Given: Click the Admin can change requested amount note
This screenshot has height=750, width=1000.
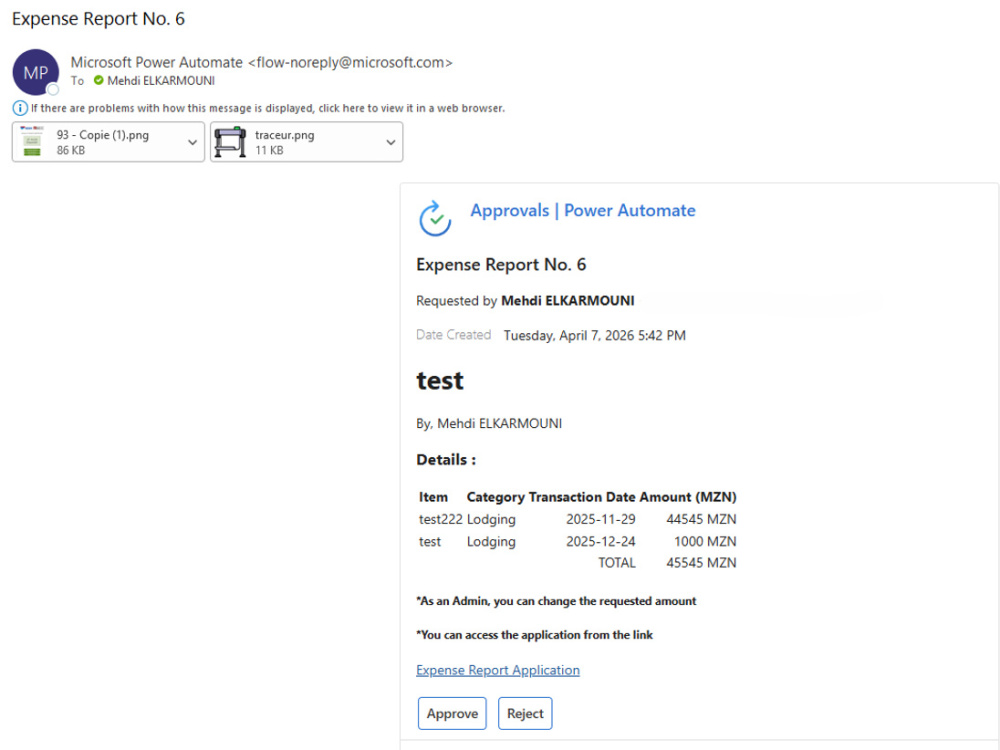Looking at the screenshot, I should [556, 601].
